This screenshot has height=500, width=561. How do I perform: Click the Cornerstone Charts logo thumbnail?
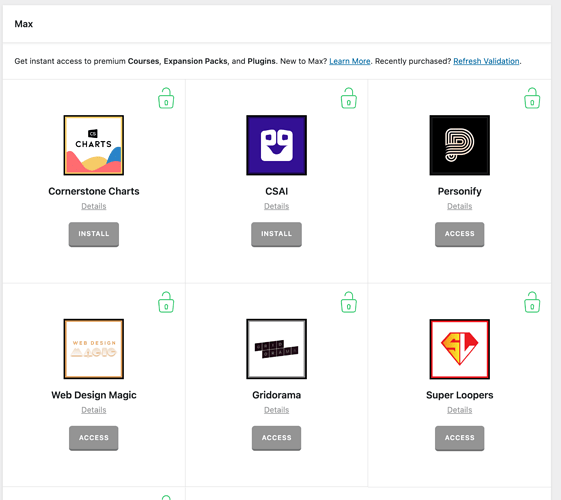click(x=94, y=145)
